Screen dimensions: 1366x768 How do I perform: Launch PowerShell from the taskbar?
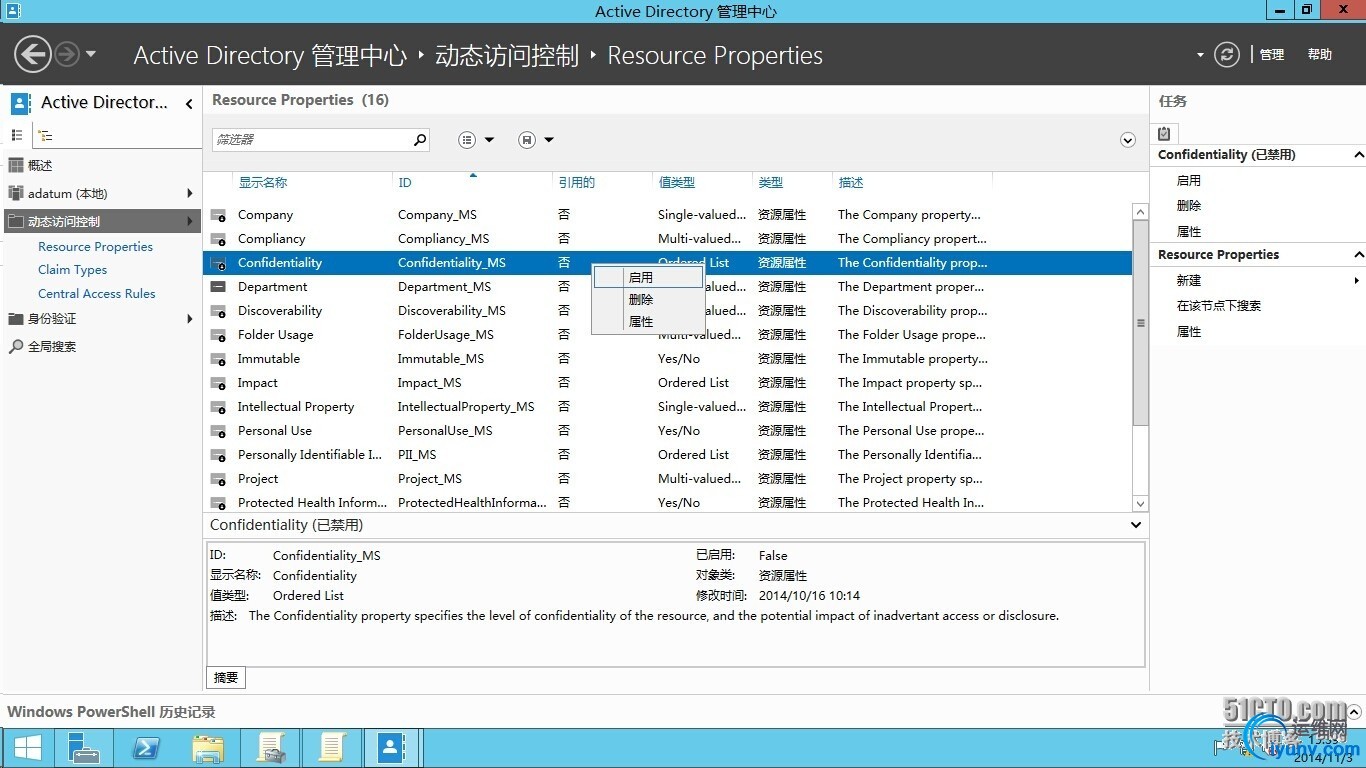(x=146, y=748)
